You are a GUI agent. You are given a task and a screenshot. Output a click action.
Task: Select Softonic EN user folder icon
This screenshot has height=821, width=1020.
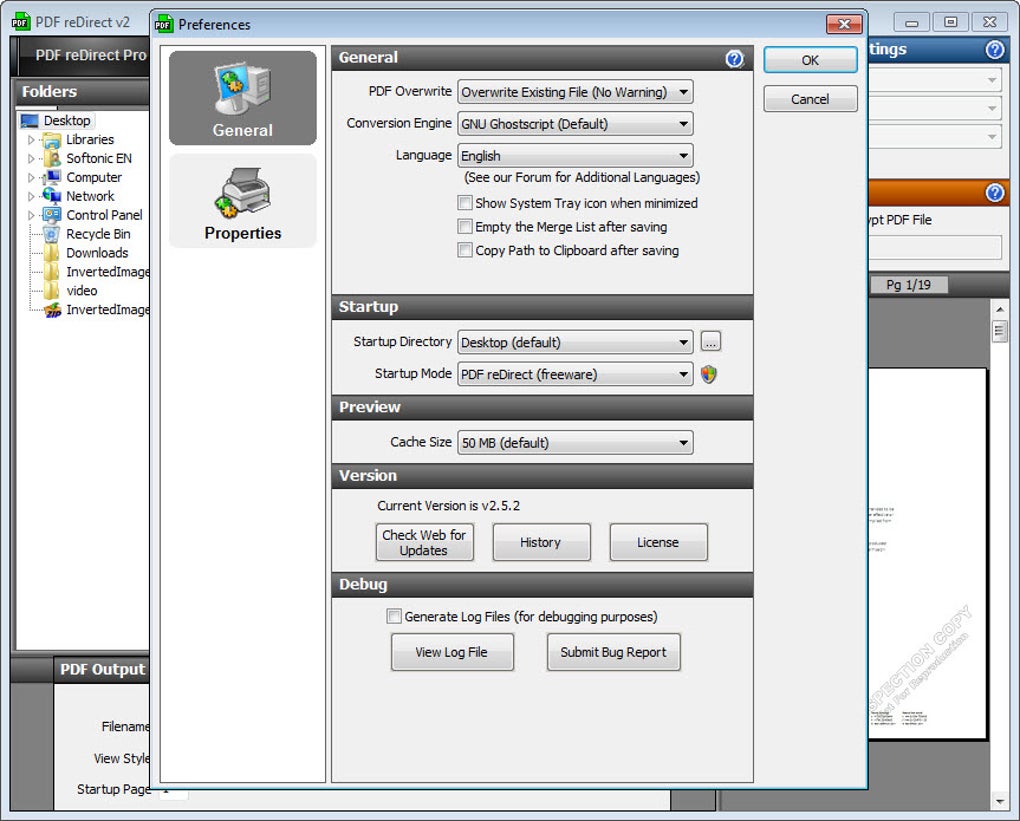tap(51, 159)
